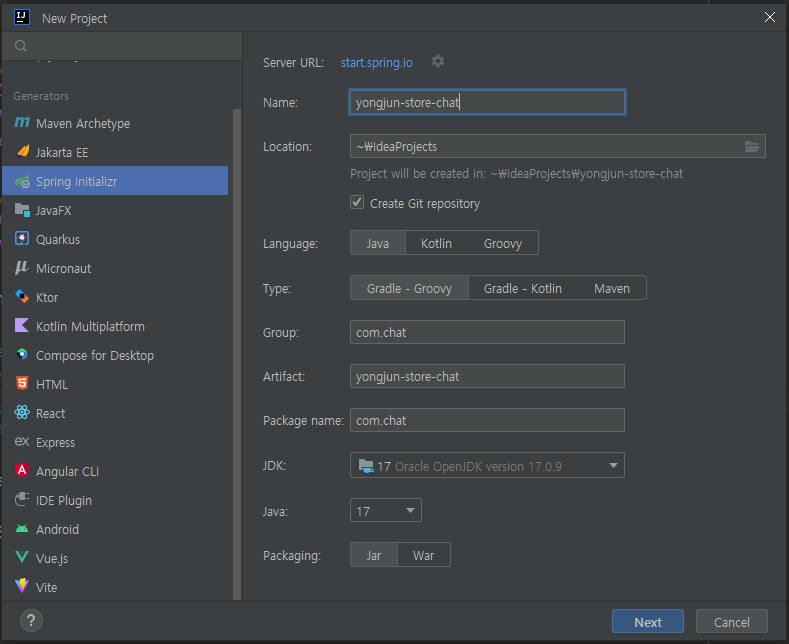Select Maven Archetype generator
The image size is (789, 644).
point(115,123)
